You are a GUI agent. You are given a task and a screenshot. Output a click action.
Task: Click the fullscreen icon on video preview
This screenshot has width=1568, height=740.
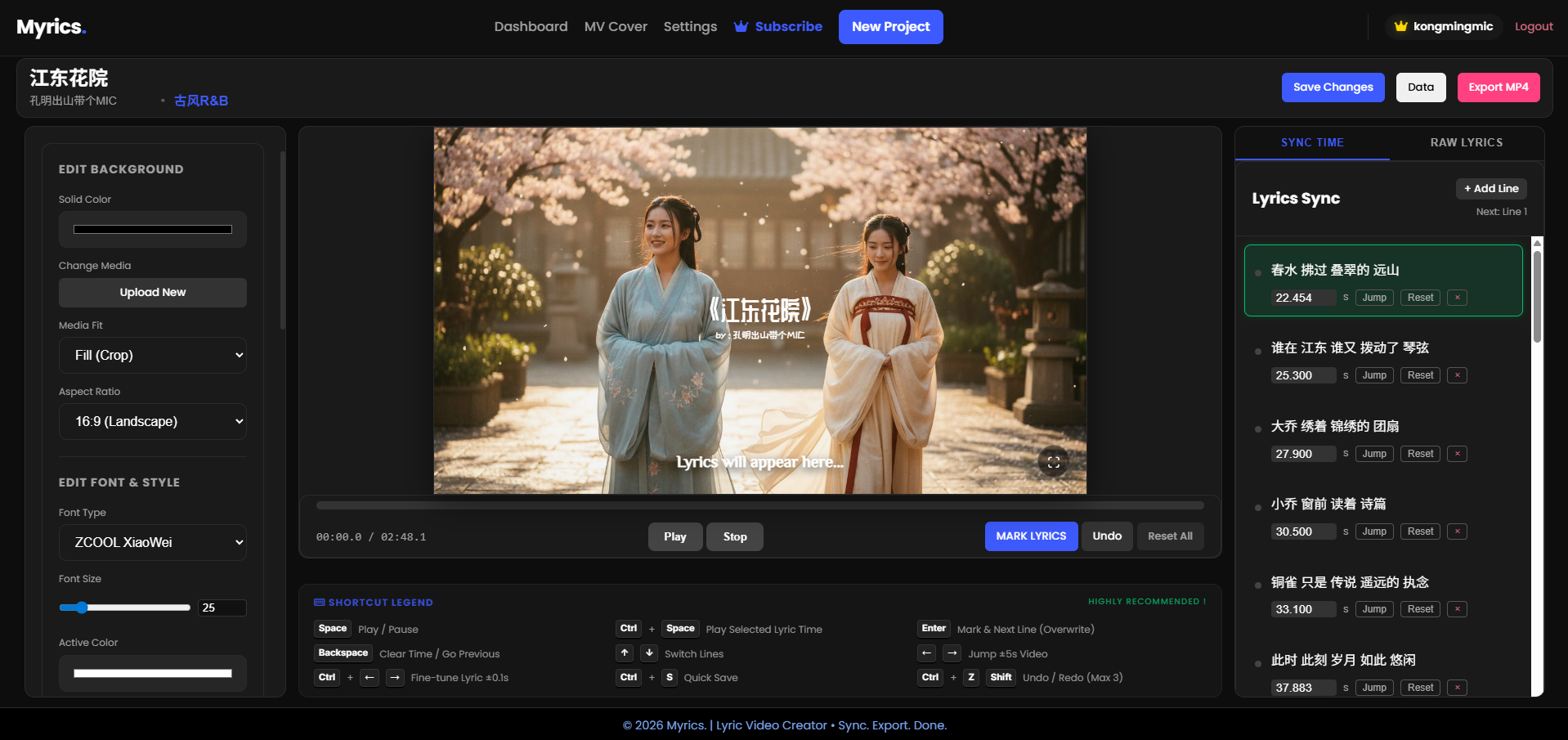click(1053, 462)
